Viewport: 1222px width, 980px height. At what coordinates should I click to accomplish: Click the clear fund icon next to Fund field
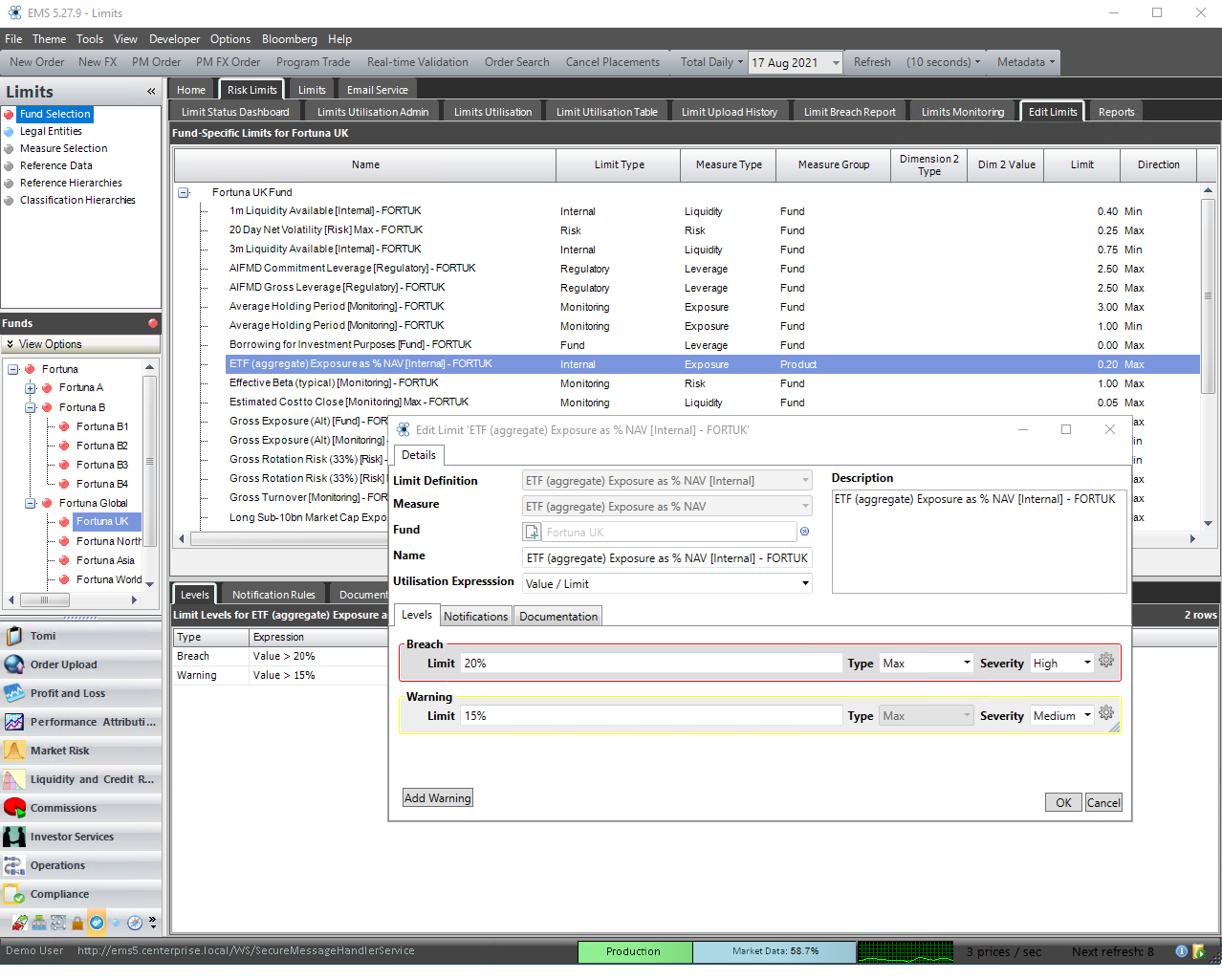click(x=804, y=532)
